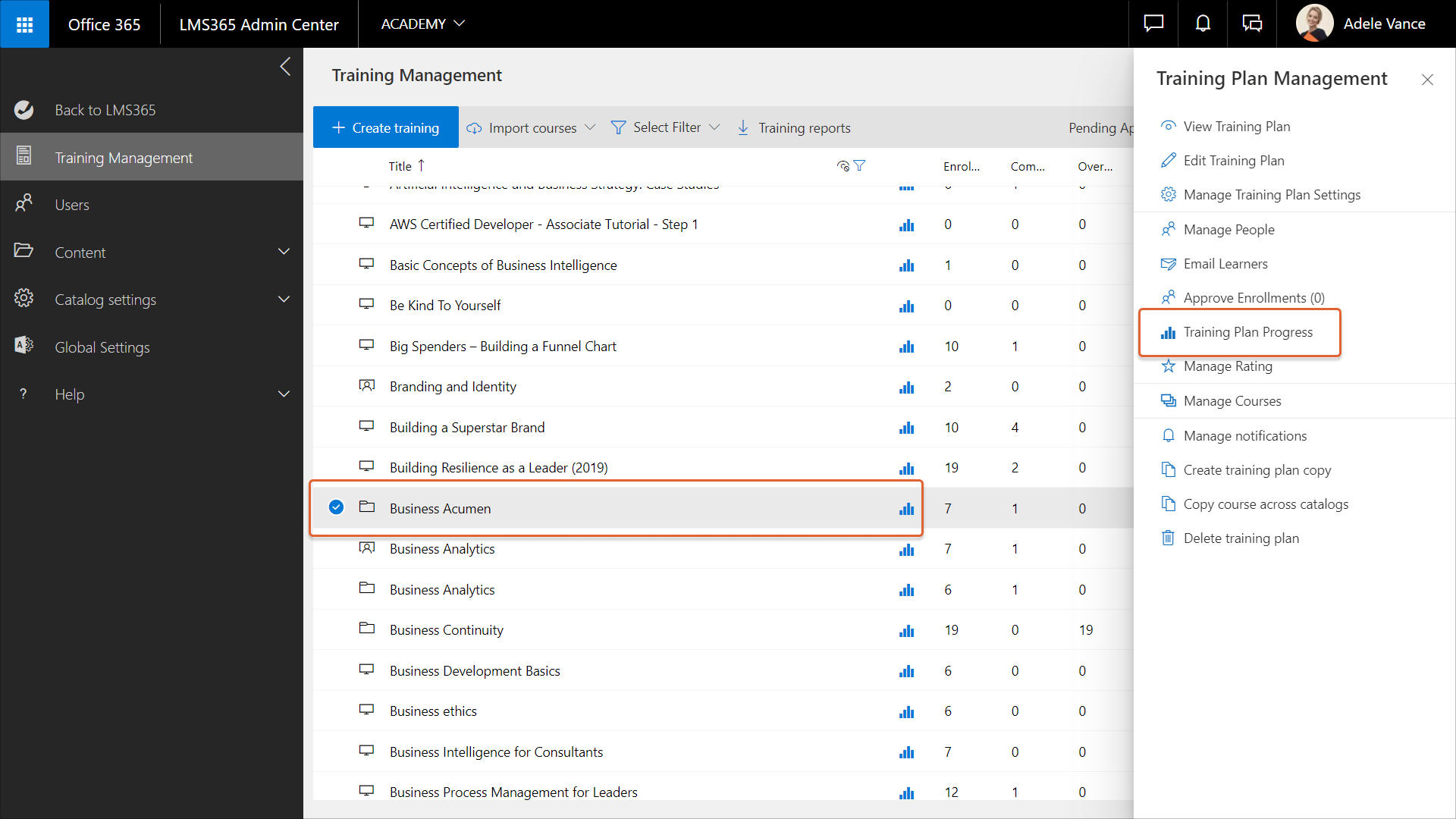Close the Training Plan Management panel
1456x819 pixels.
coord(1427,80)
